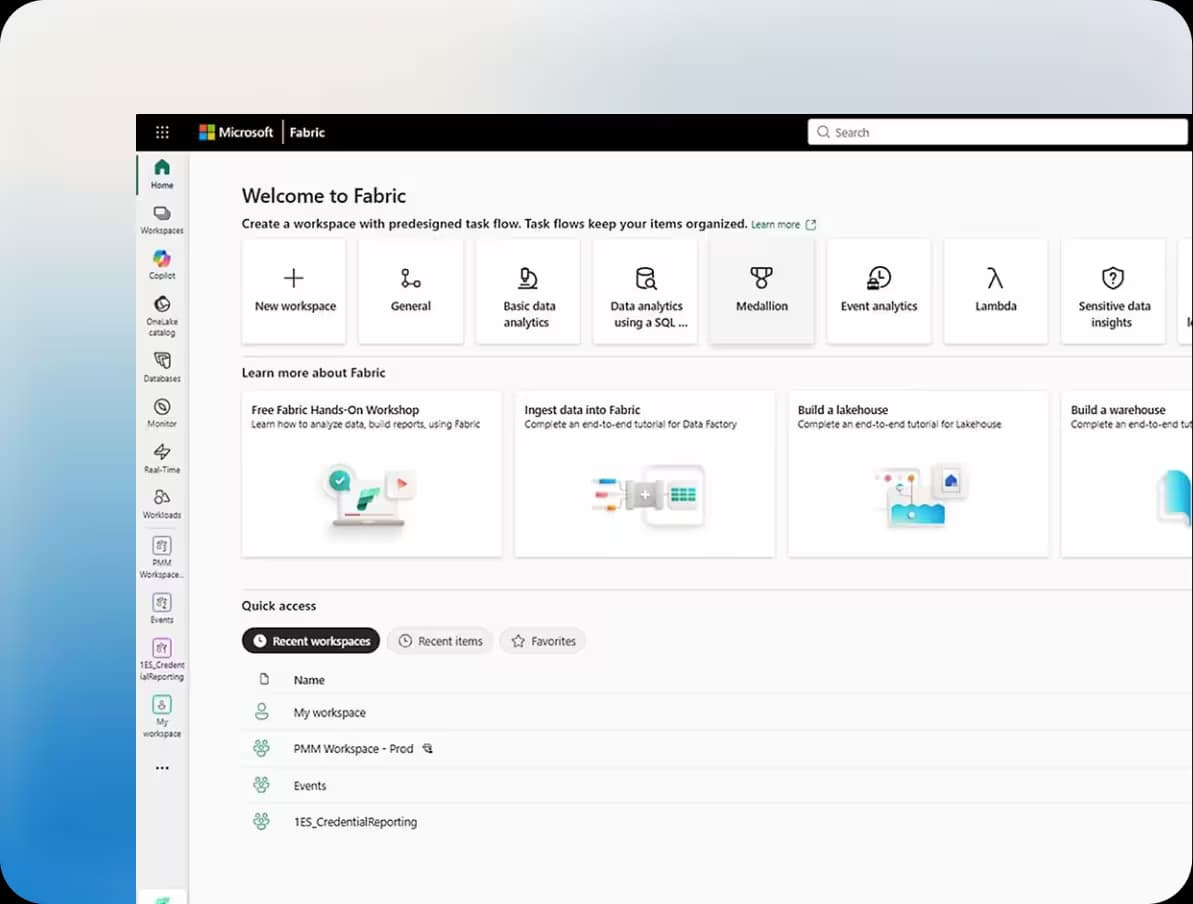Choose the Event analytics task flow
This screenshot has height=904, width=1193.
pos(879,291)
